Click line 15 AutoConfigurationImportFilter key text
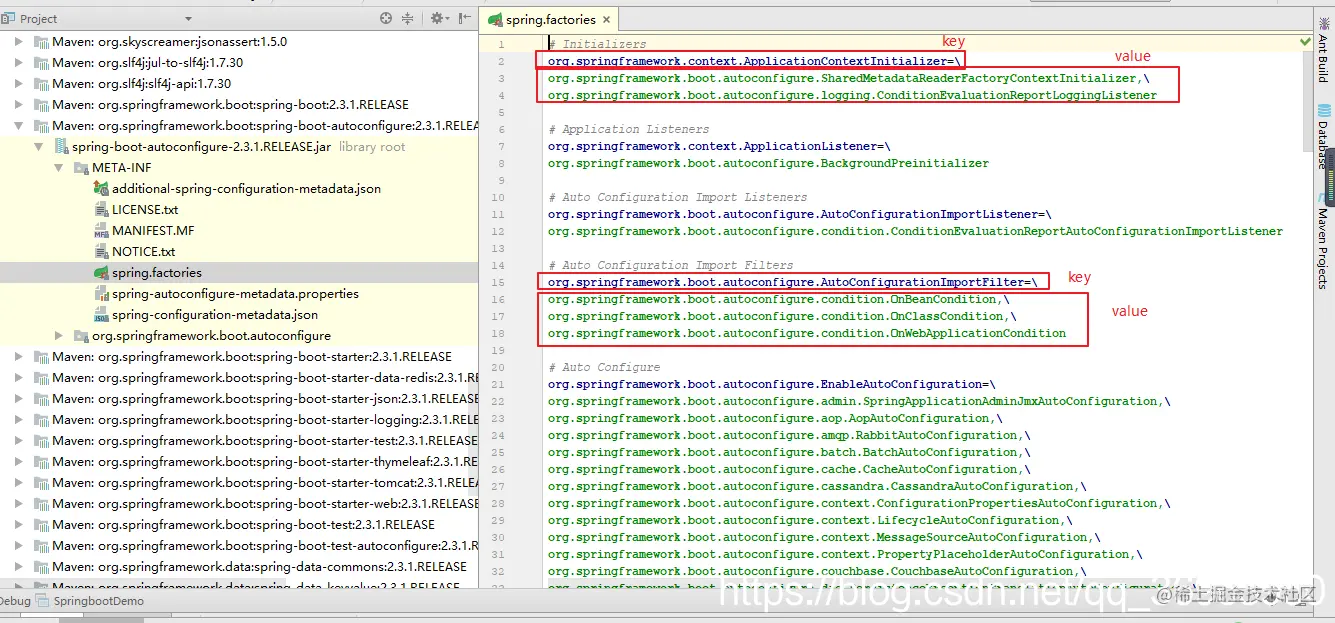Screen dimensions: 1335x623 point(793,282)
